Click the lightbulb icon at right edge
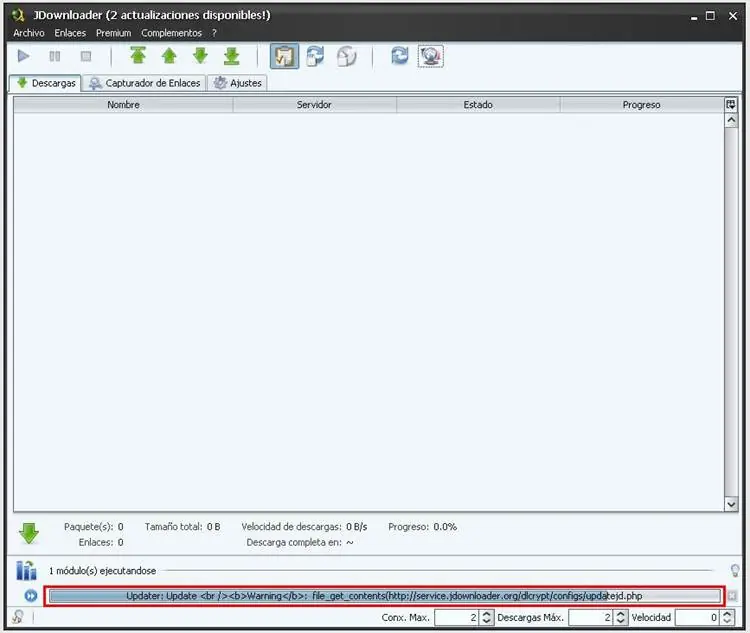 735,570
